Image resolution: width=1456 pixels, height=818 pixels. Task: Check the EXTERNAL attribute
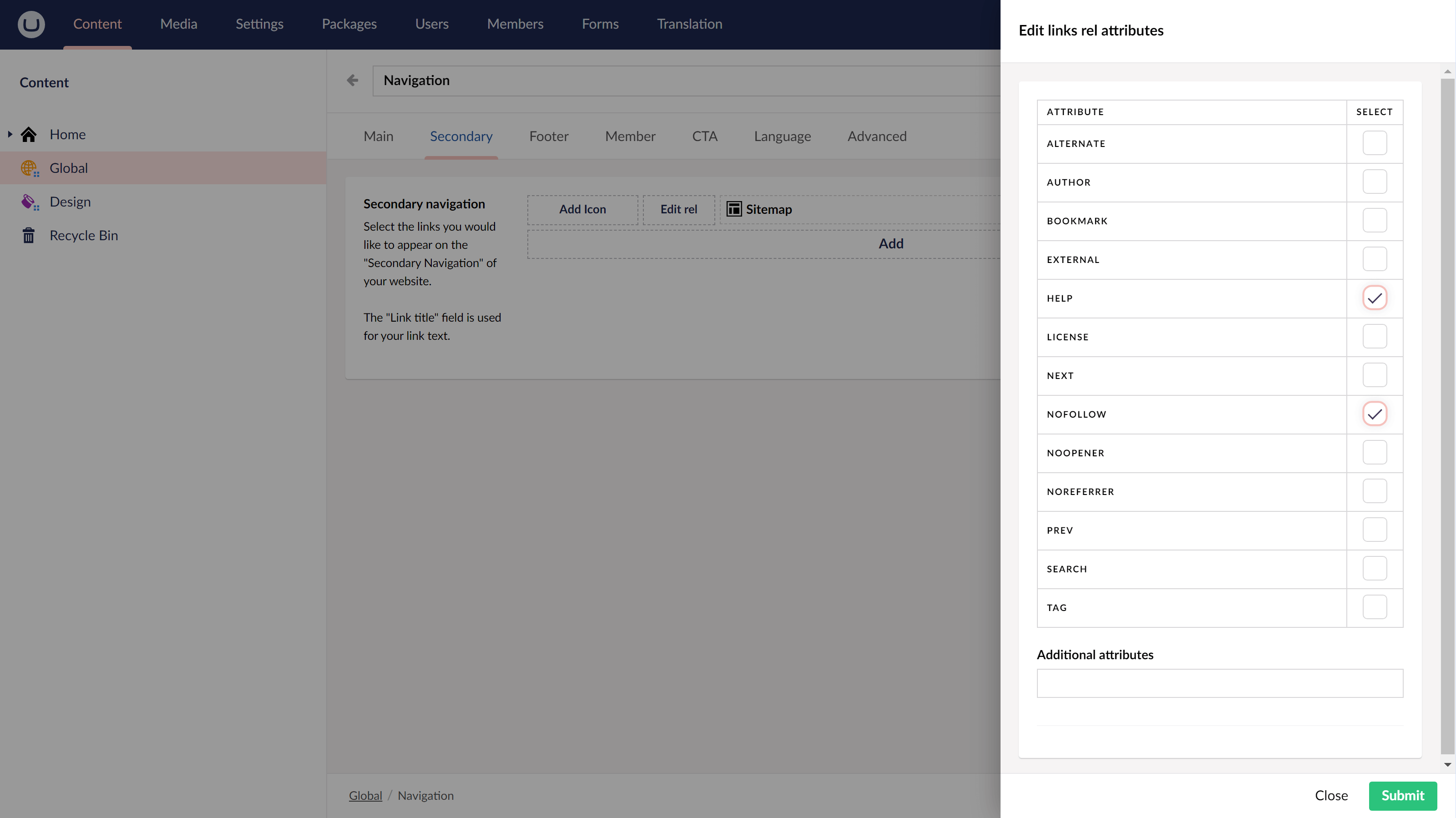click(1376, 259)
